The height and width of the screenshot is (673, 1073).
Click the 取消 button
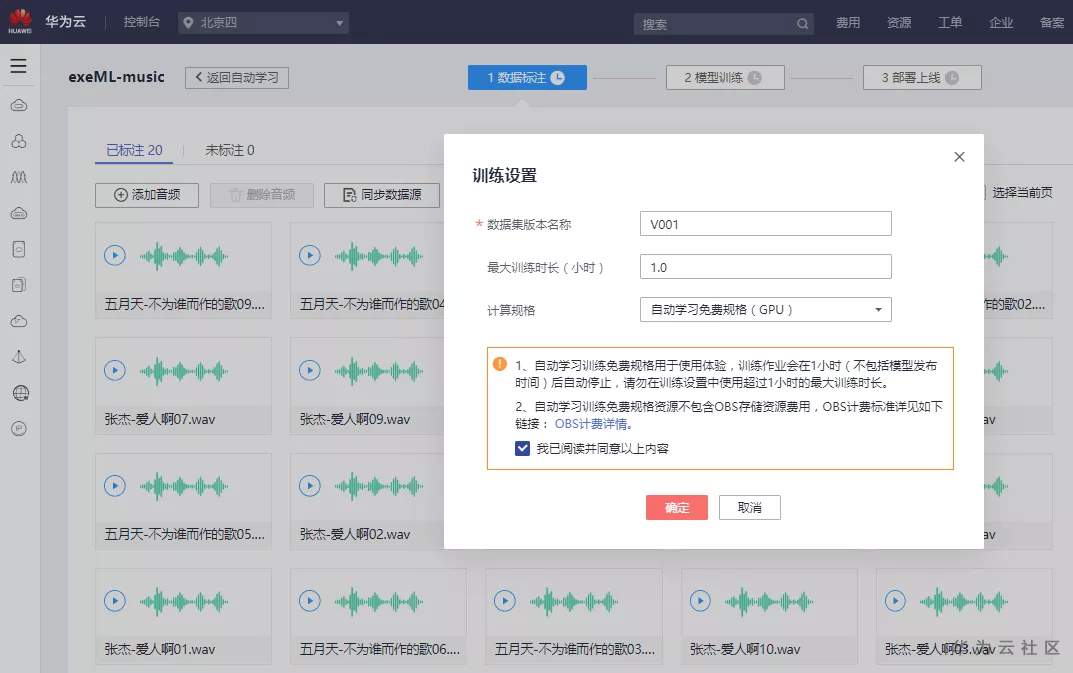[749, 507]
